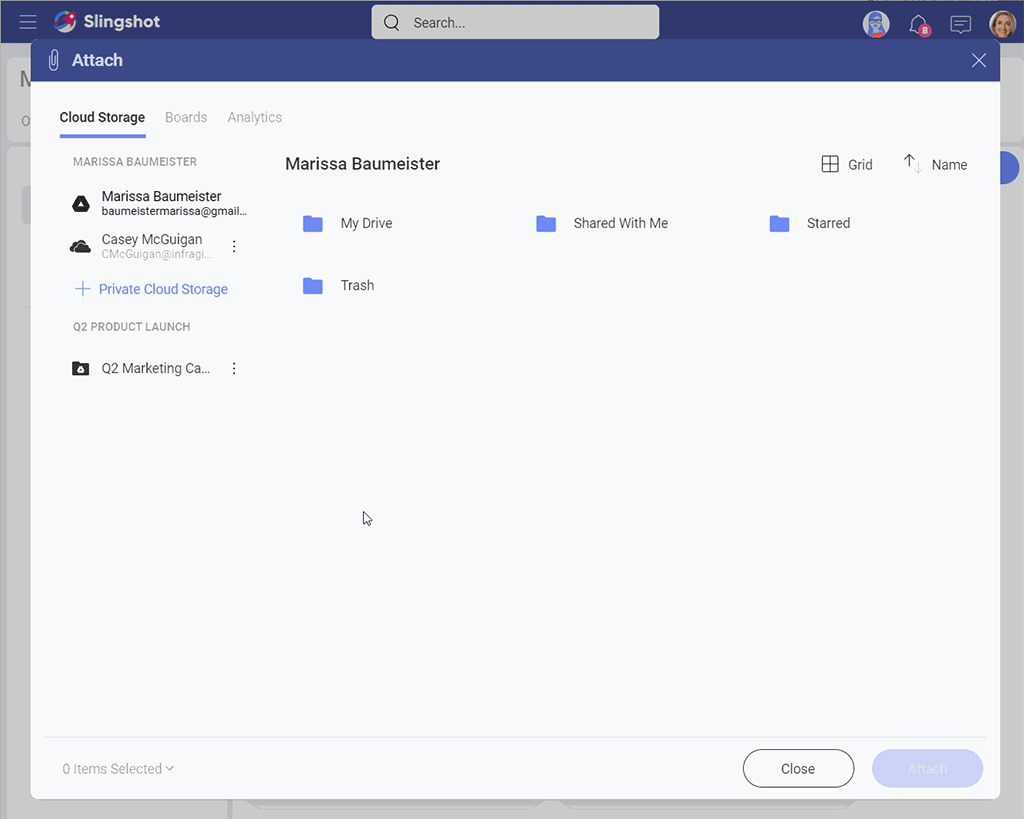Click the Attach button
Screen dimensions: 1024x819
927,769
